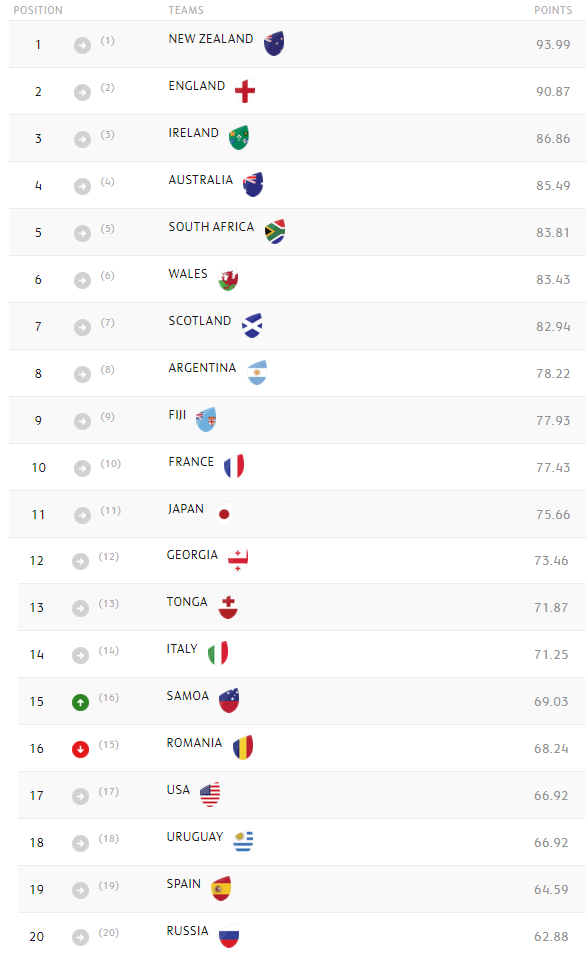Click New Zealand's grey no-change arrow icon
The image size is (586, 974).
click(83, 45)
